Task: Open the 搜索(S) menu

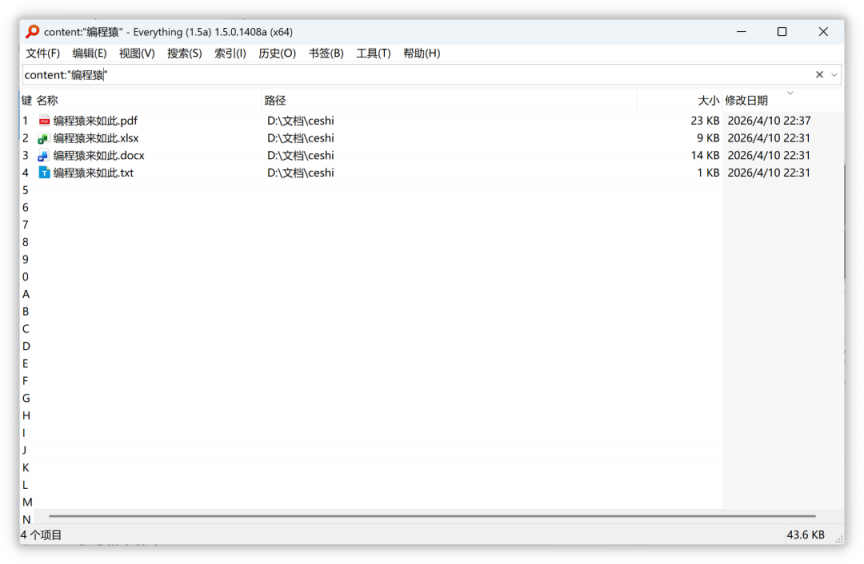Action: click(x=184, y=53)
